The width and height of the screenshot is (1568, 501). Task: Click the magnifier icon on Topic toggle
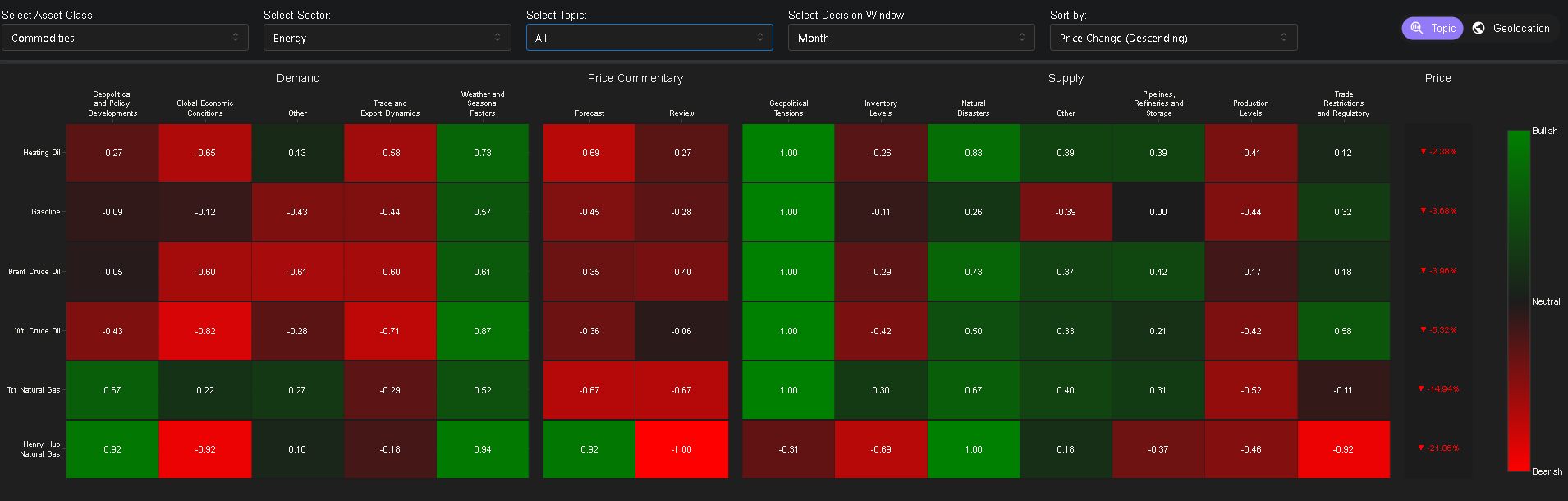1416,28
